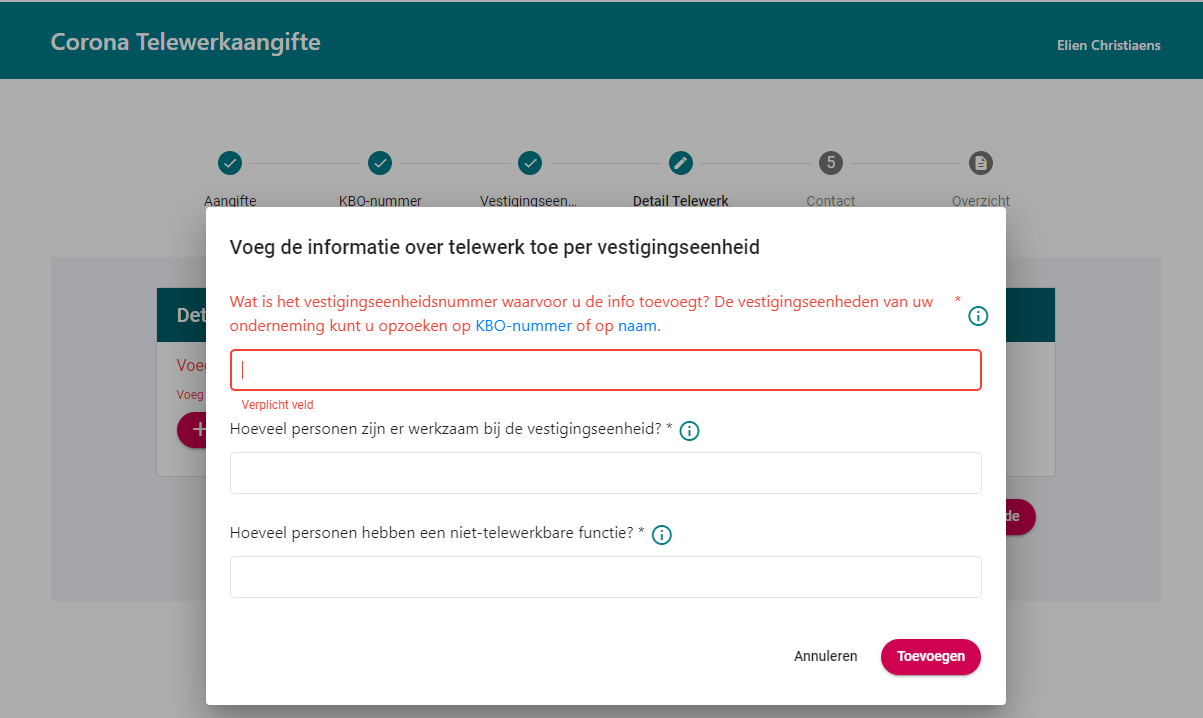The image size is (1203, 718).
Task: Focus the vestigingseenheidsnummer required field
Action: 606,370
